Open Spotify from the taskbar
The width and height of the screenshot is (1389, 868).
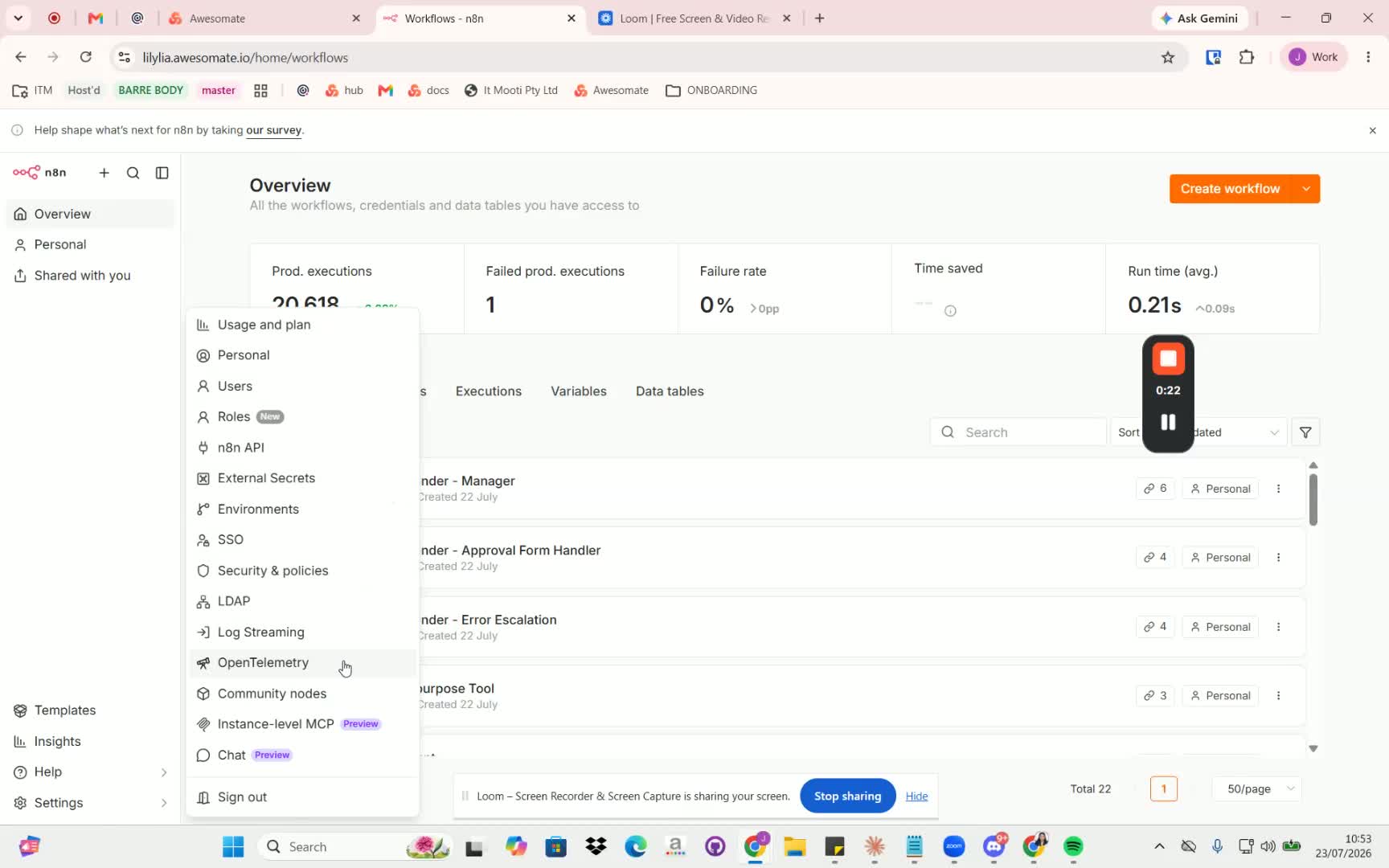tap(1073, 846)
